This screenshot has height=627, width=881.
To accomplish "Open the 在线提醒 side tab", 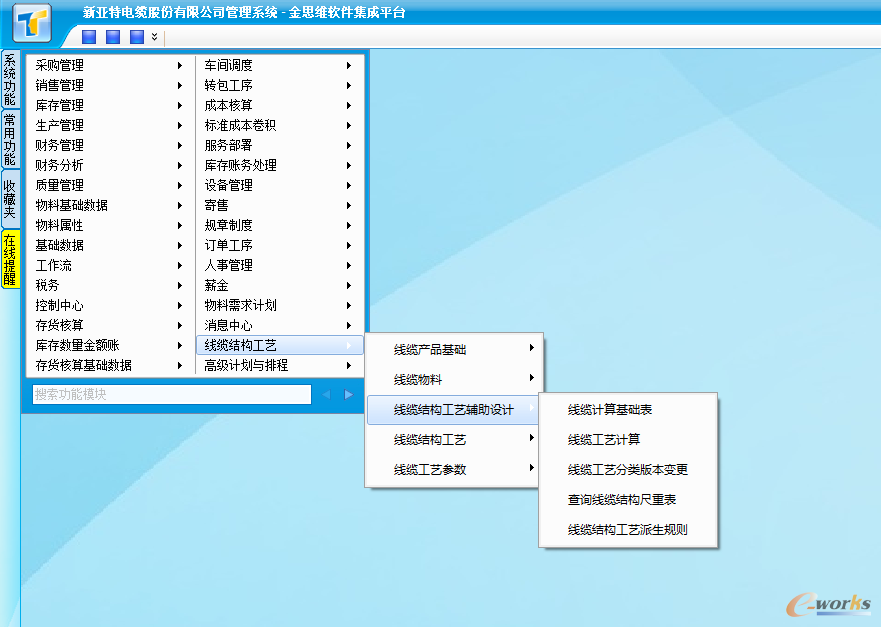I will click(x=10, y=259).
